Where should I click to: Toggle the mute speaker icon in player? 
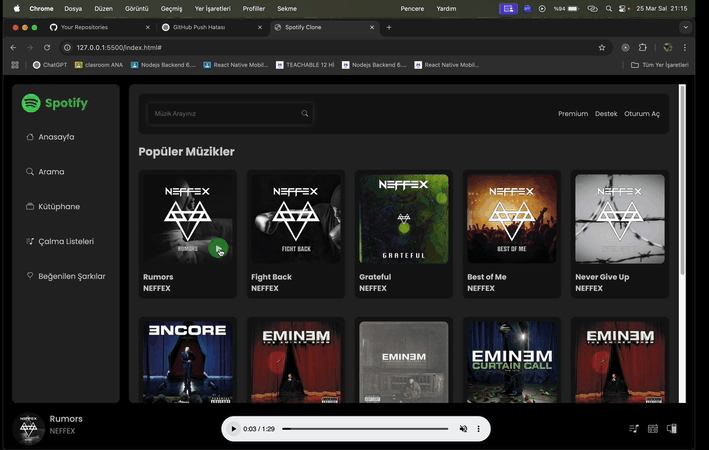coord(463,429)
